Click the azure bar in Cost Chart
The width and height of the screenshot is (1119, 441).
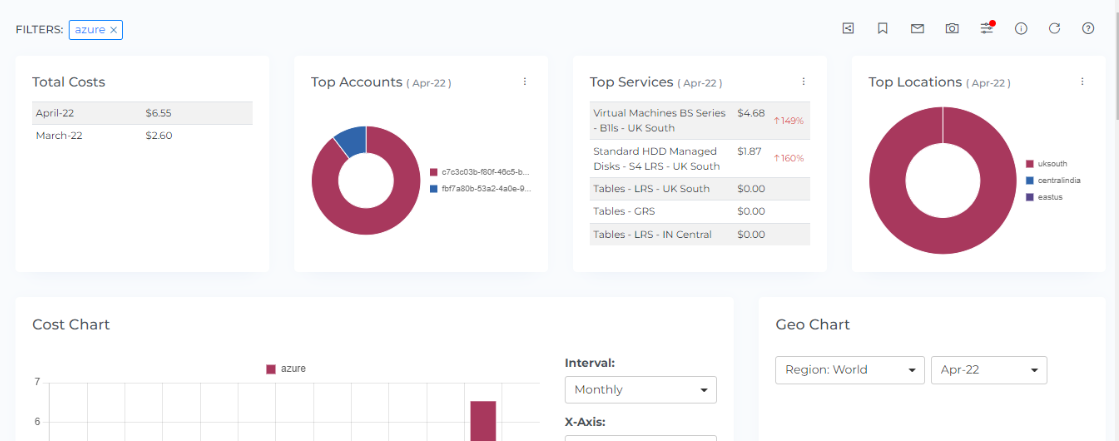483,420
